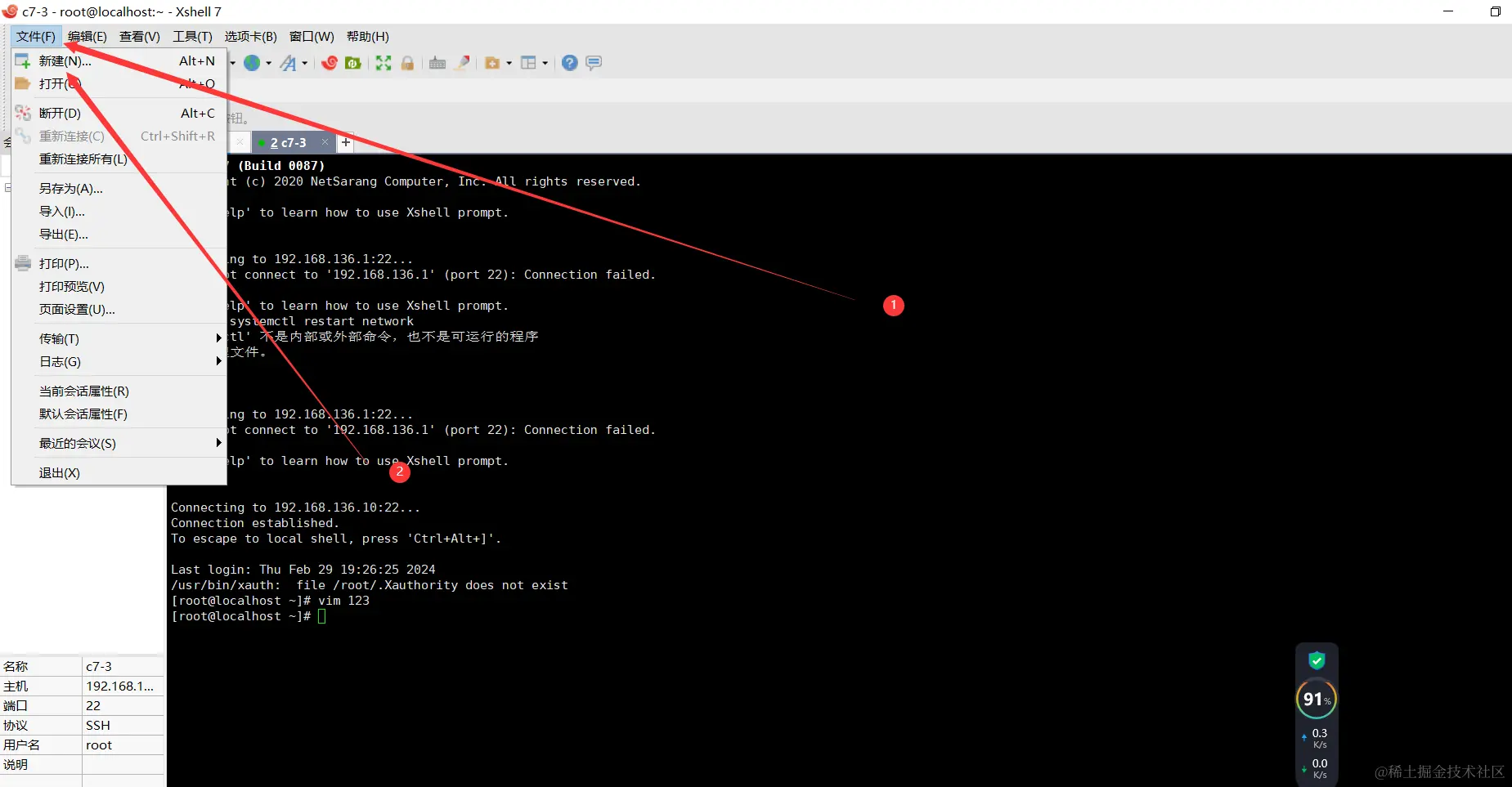Open the 文件(F) menu
The image size is (1512, 787).
(x=36, y=37)
